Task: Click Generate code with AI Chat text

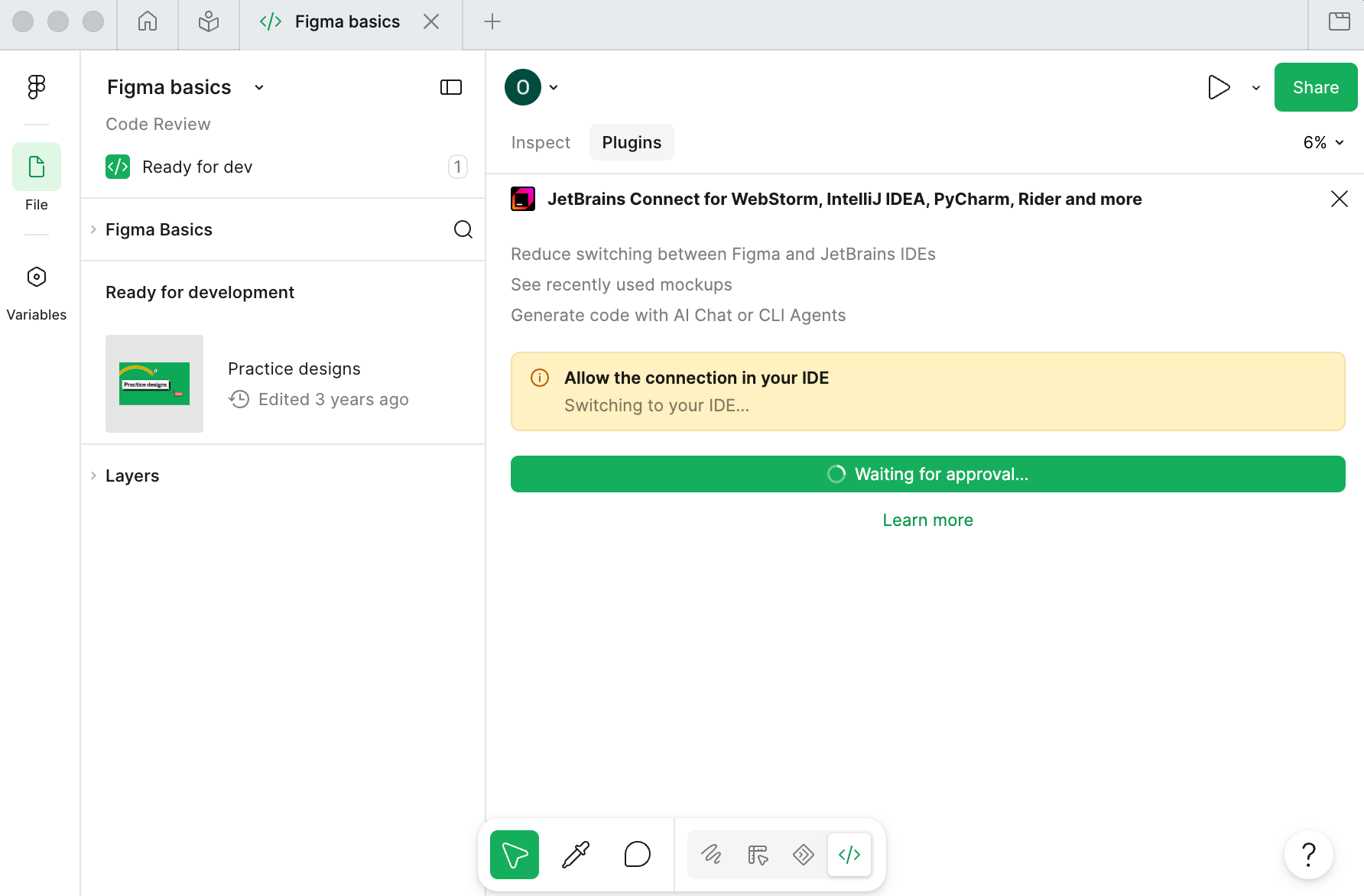Action: 678,315
